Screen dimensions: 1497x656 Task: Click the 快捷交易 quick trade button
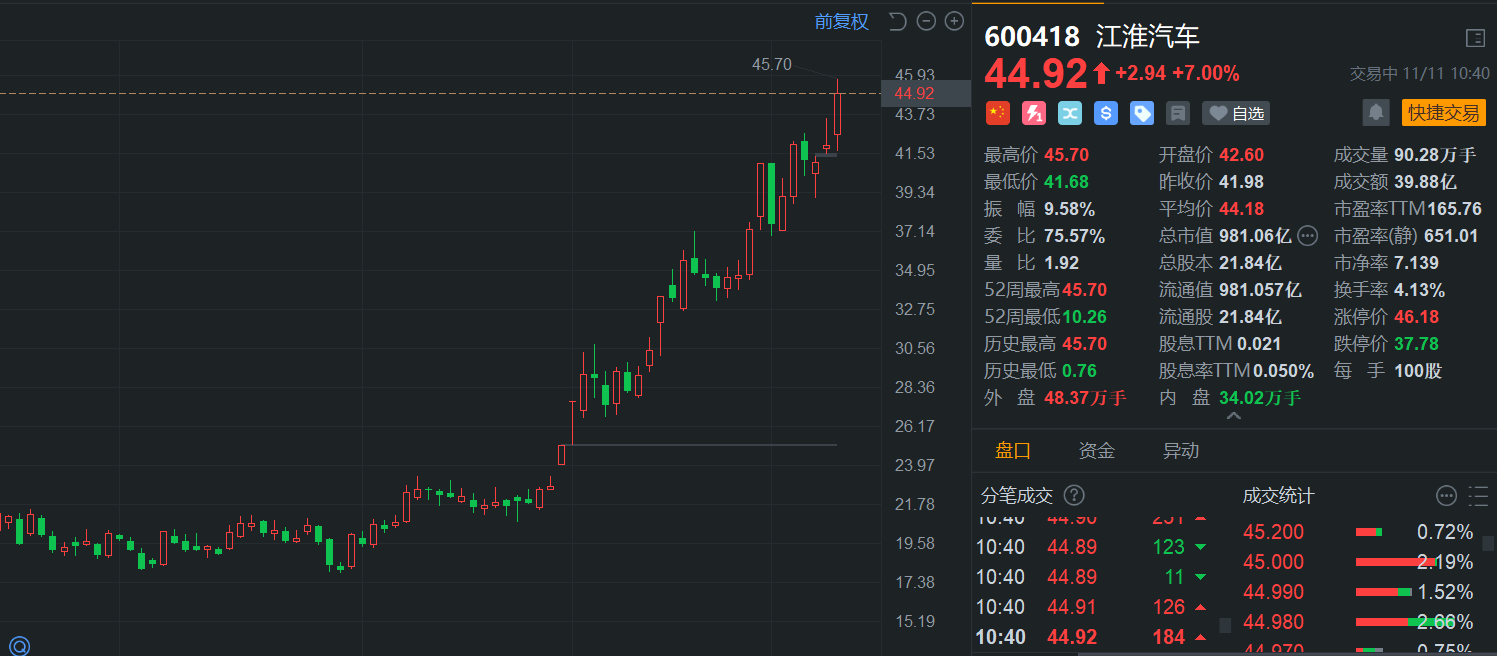(1444, 112)
